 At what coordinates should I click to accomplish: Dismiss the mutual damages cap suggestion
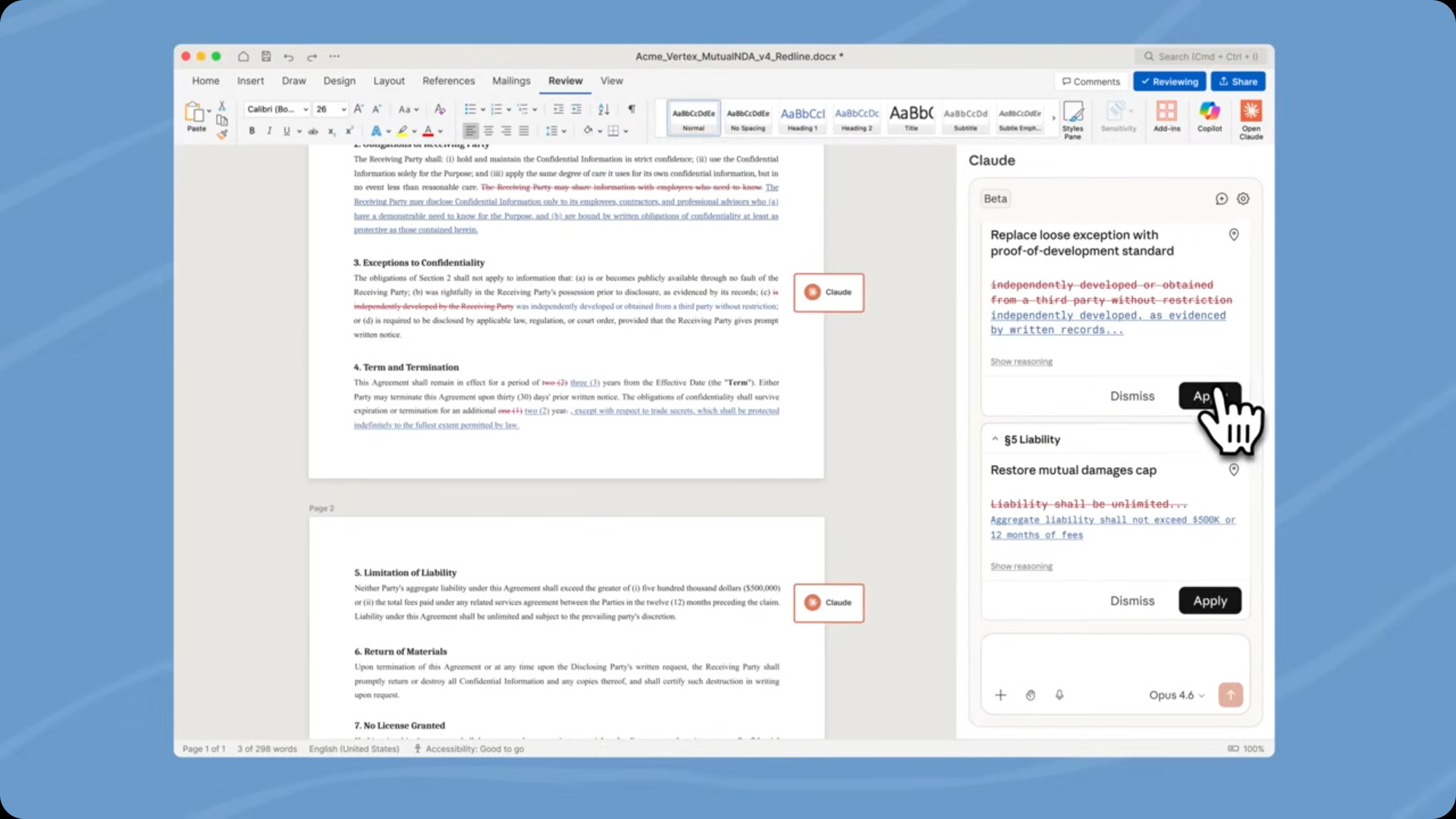click(x=1131, y=601)
